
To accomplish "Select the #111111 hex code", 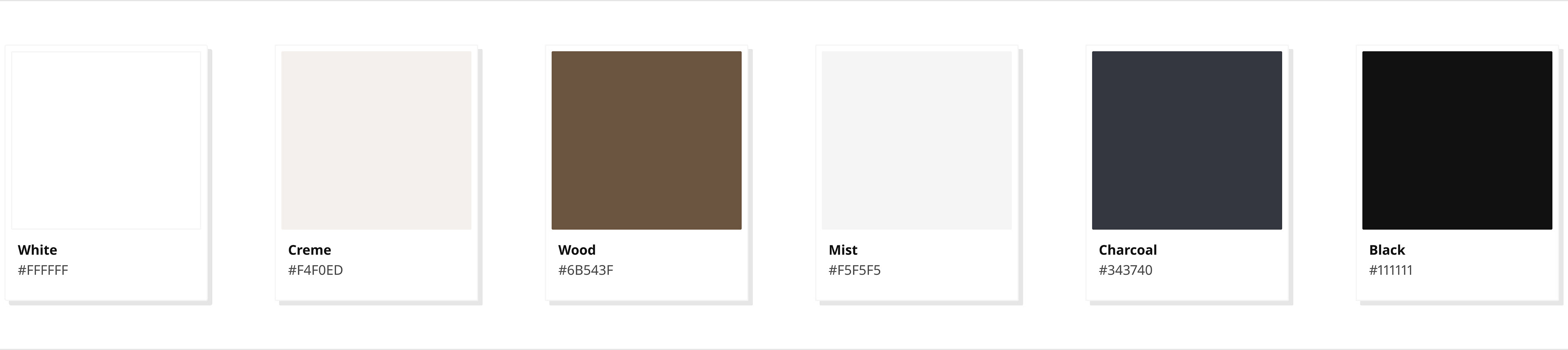I will tap(1391, 270).
